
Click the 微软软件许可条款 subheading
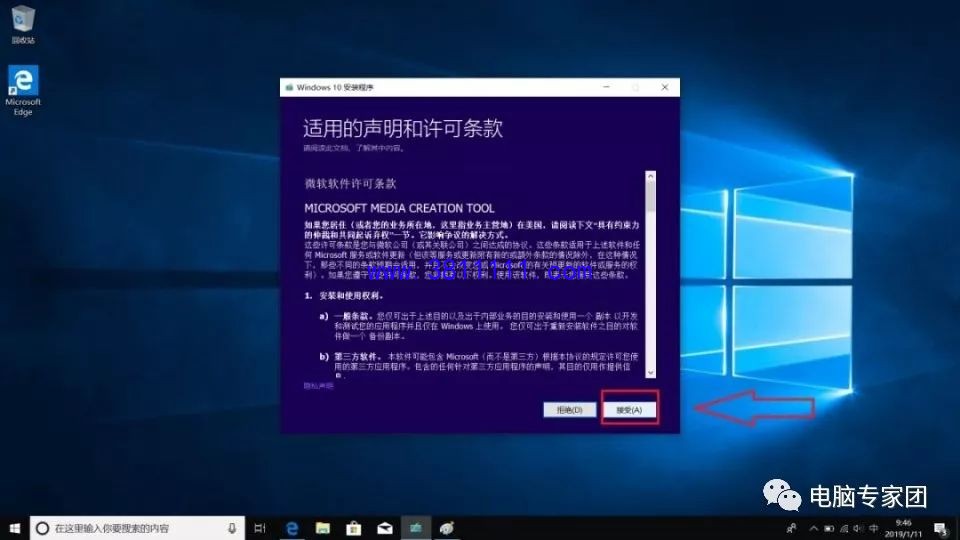tap(350, 184)
